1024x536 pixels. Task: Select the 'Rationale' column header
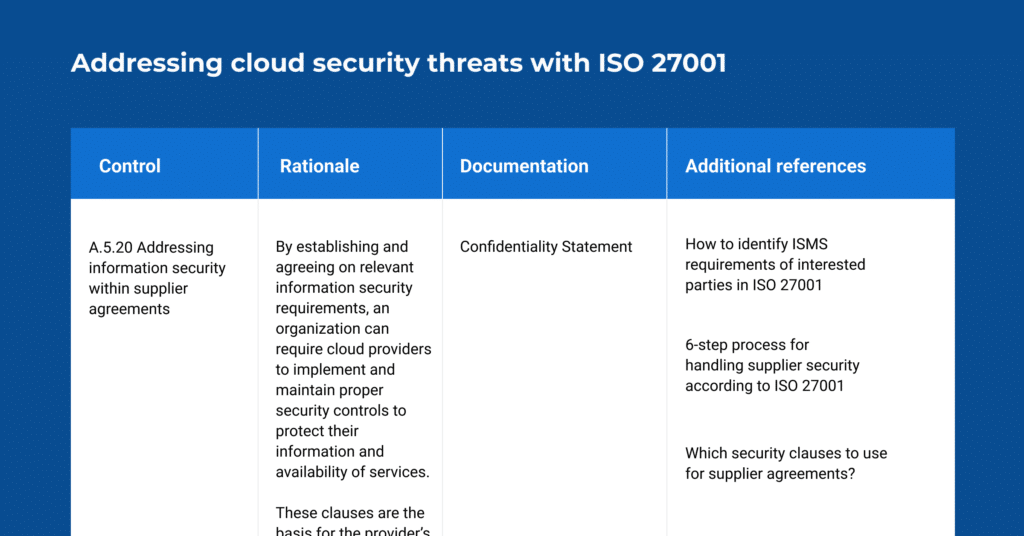click(x=319, y=166)
